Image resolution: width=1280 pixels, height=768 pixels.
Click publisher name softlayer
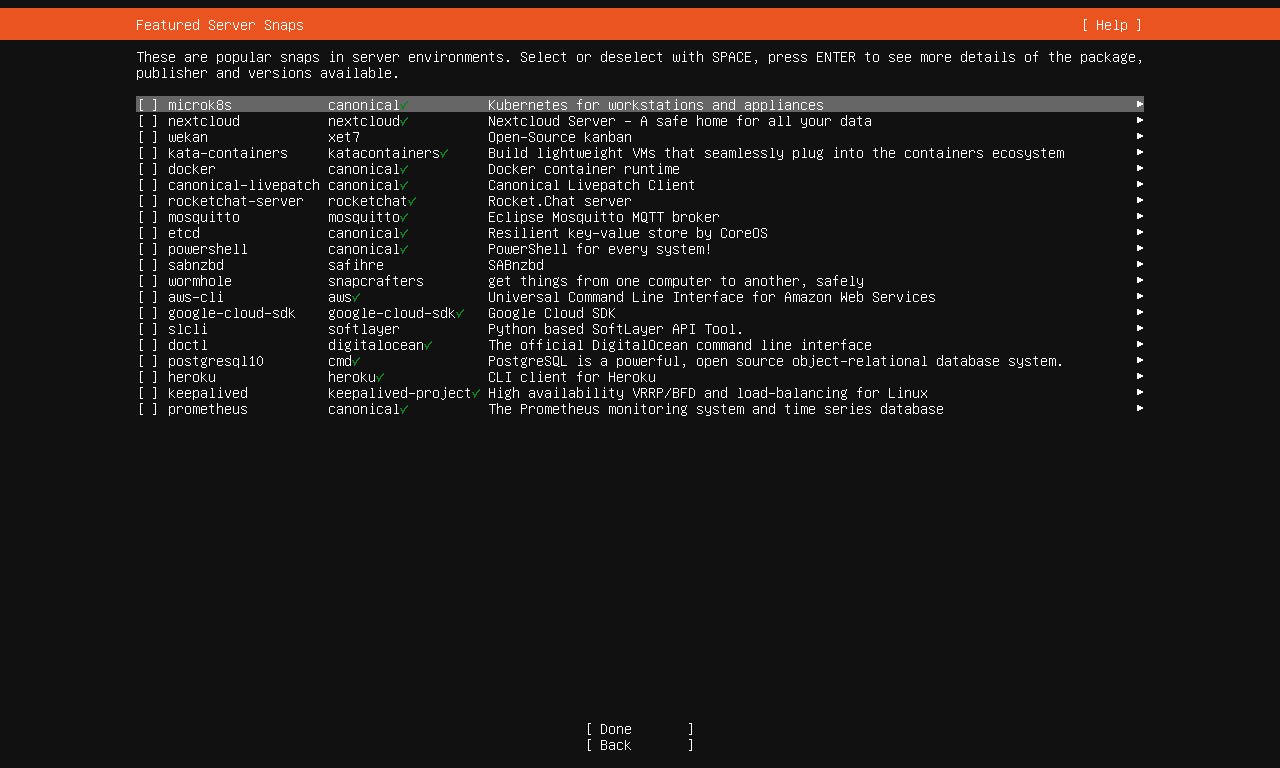(364, 329)
